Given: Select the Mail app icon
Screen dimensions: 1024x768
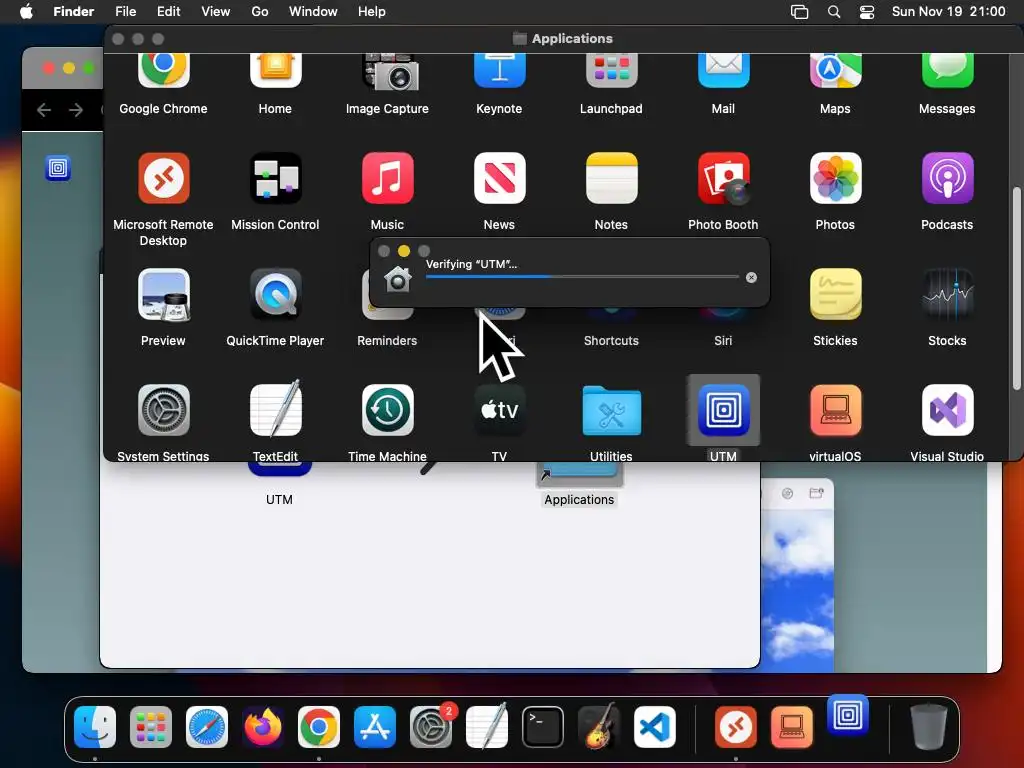Looking at the screenshot, I should tap(723, 71).
